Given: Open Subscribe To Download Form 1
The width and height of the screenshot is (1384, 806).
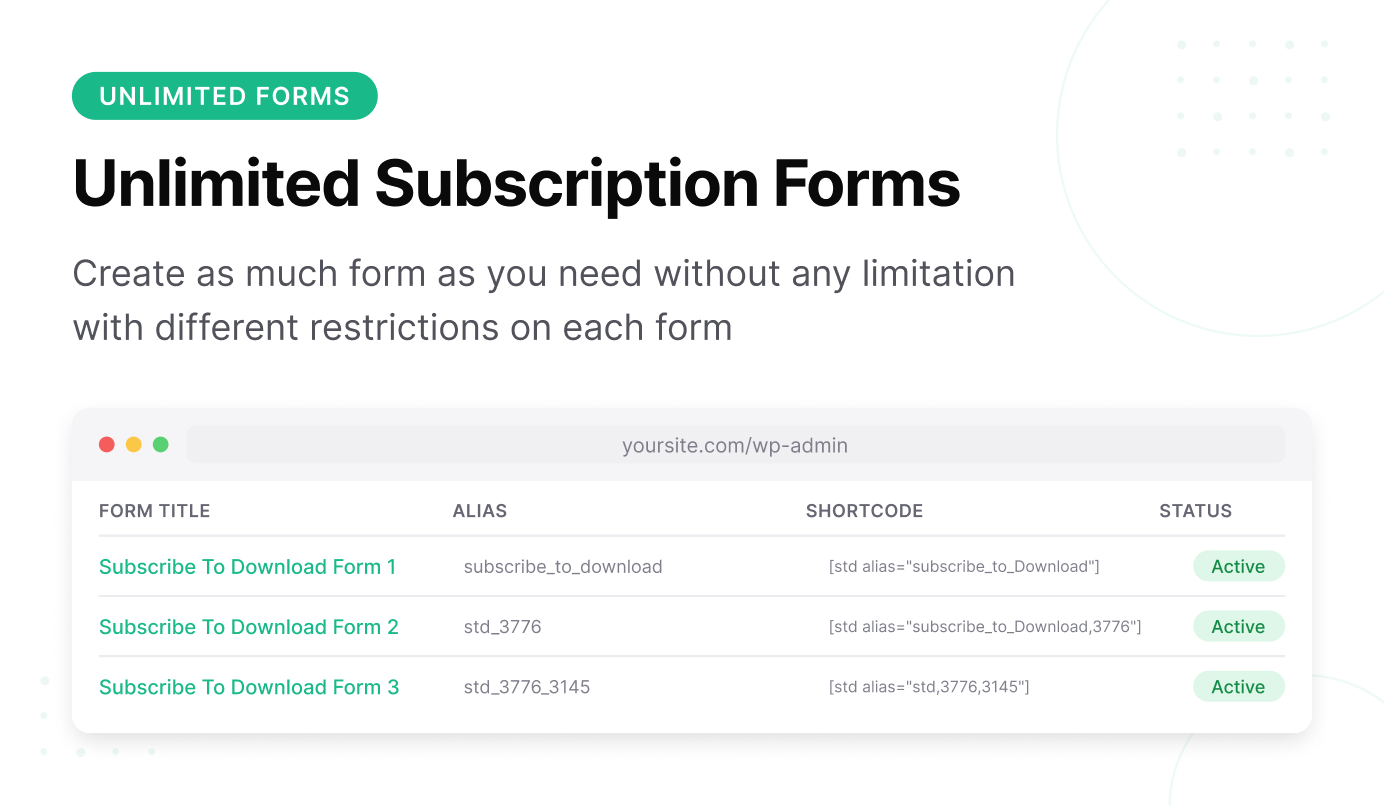Looking at the screenshot, I should 247,567.
